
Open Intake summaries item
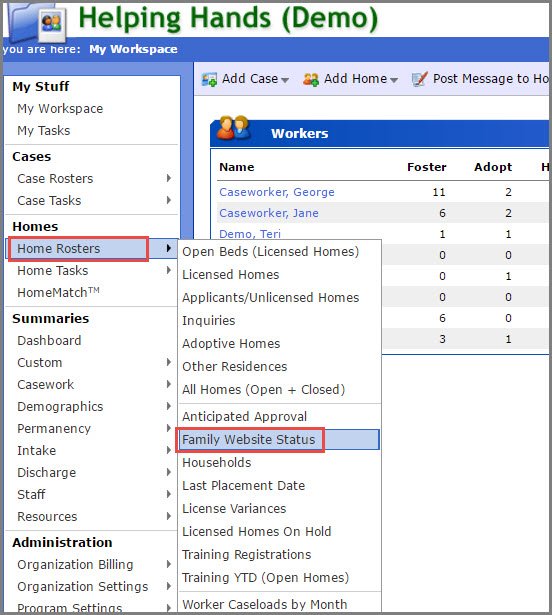(x=36, y=450)
